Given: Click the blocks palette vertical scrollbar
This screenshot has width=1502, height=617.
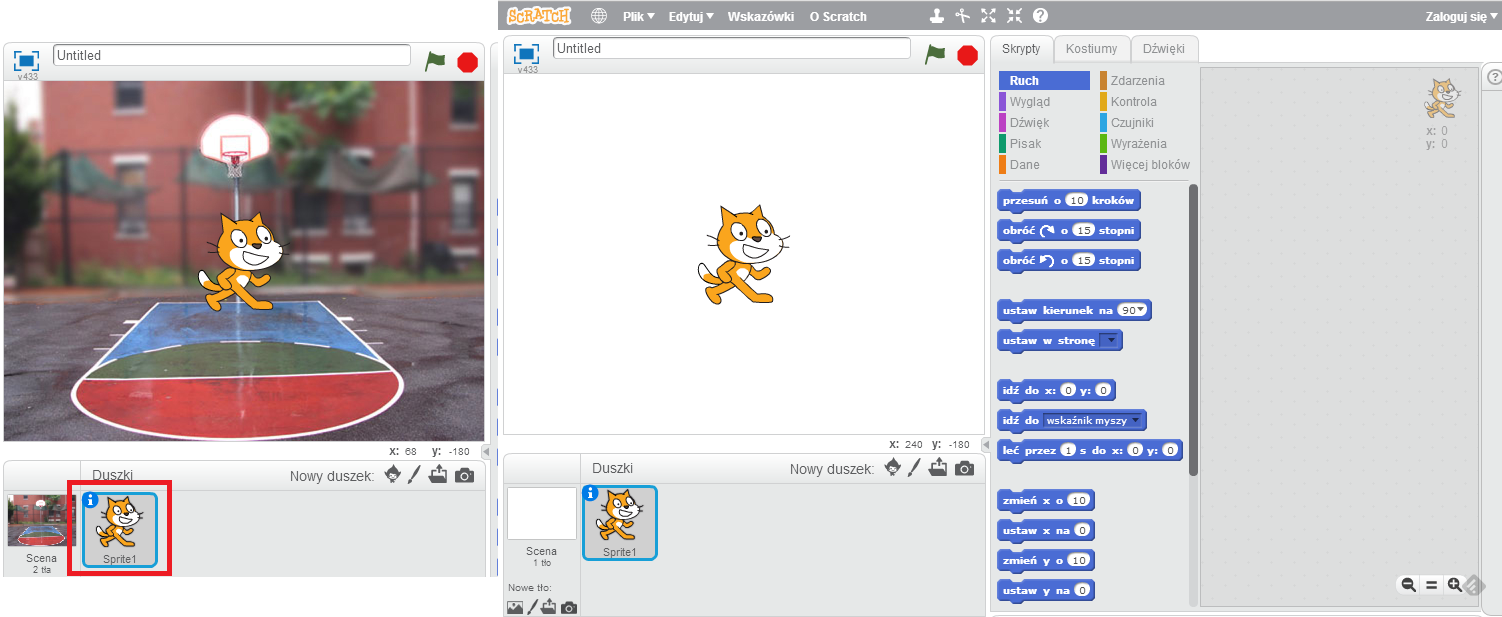Looking at the screenshot, I should pos(1192,330).
